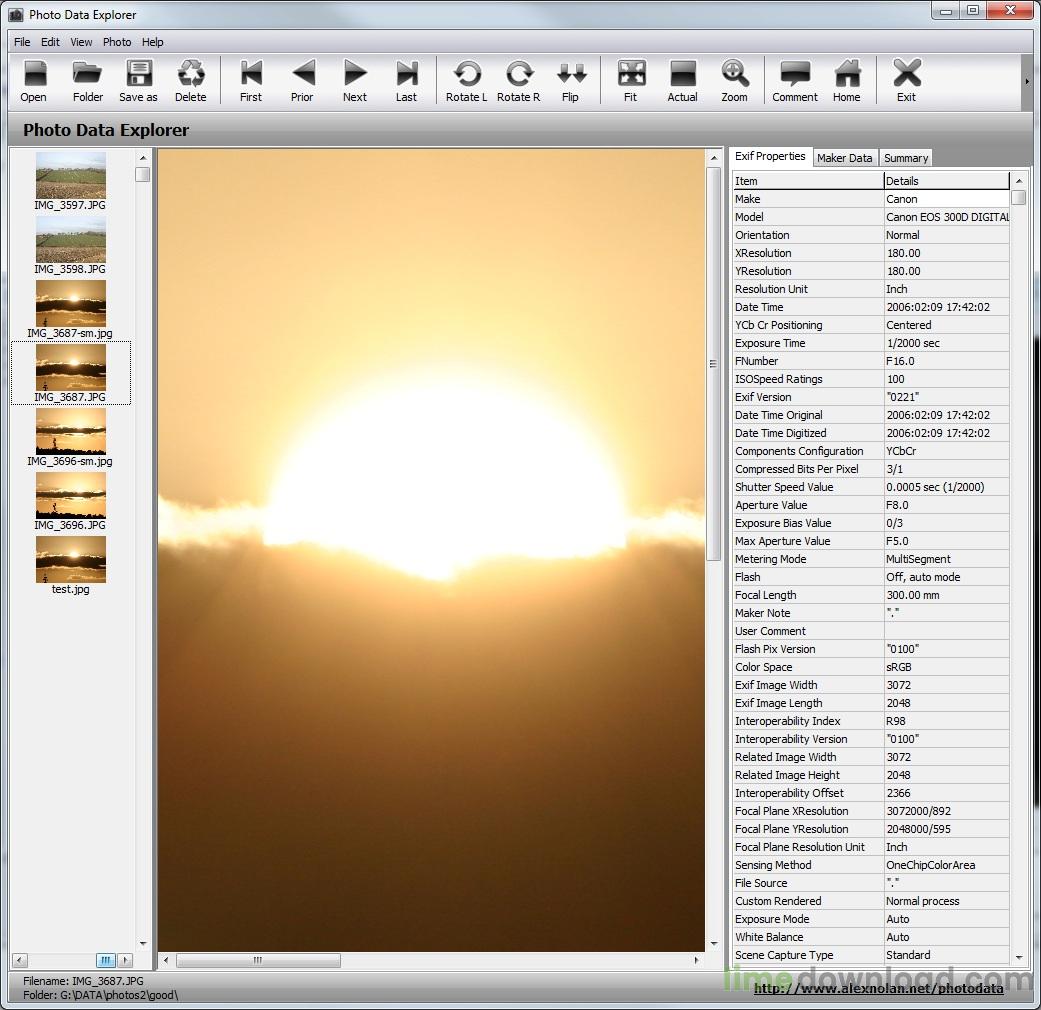Fit the image to the window
This screenshot has width=1041, height=1010.
tap(630, 80)
